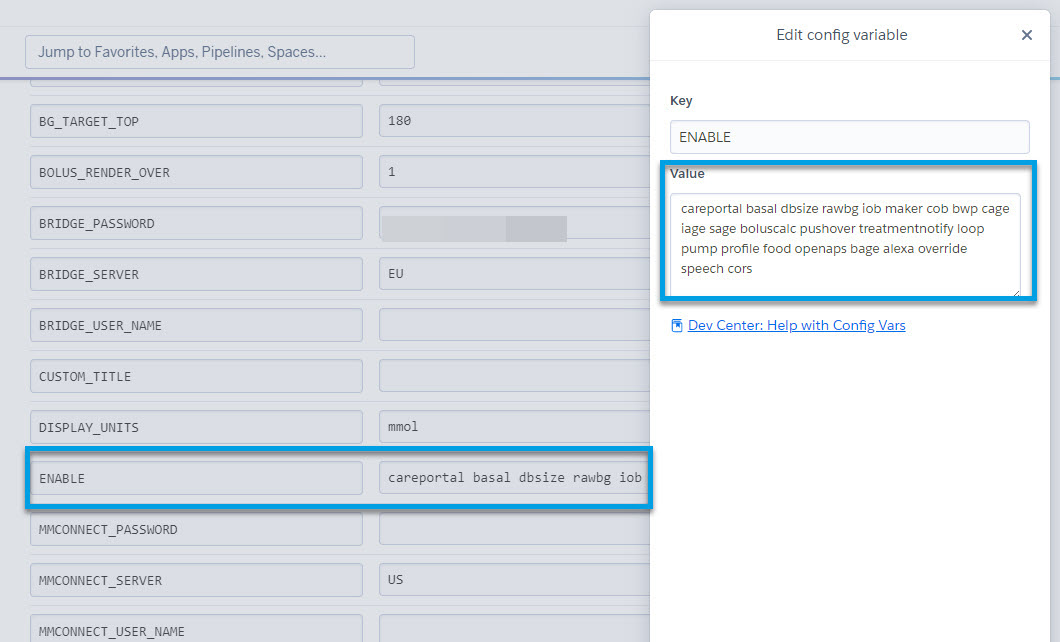
Task: Select the ENABLE key field in list
Action: pos(196,478)
